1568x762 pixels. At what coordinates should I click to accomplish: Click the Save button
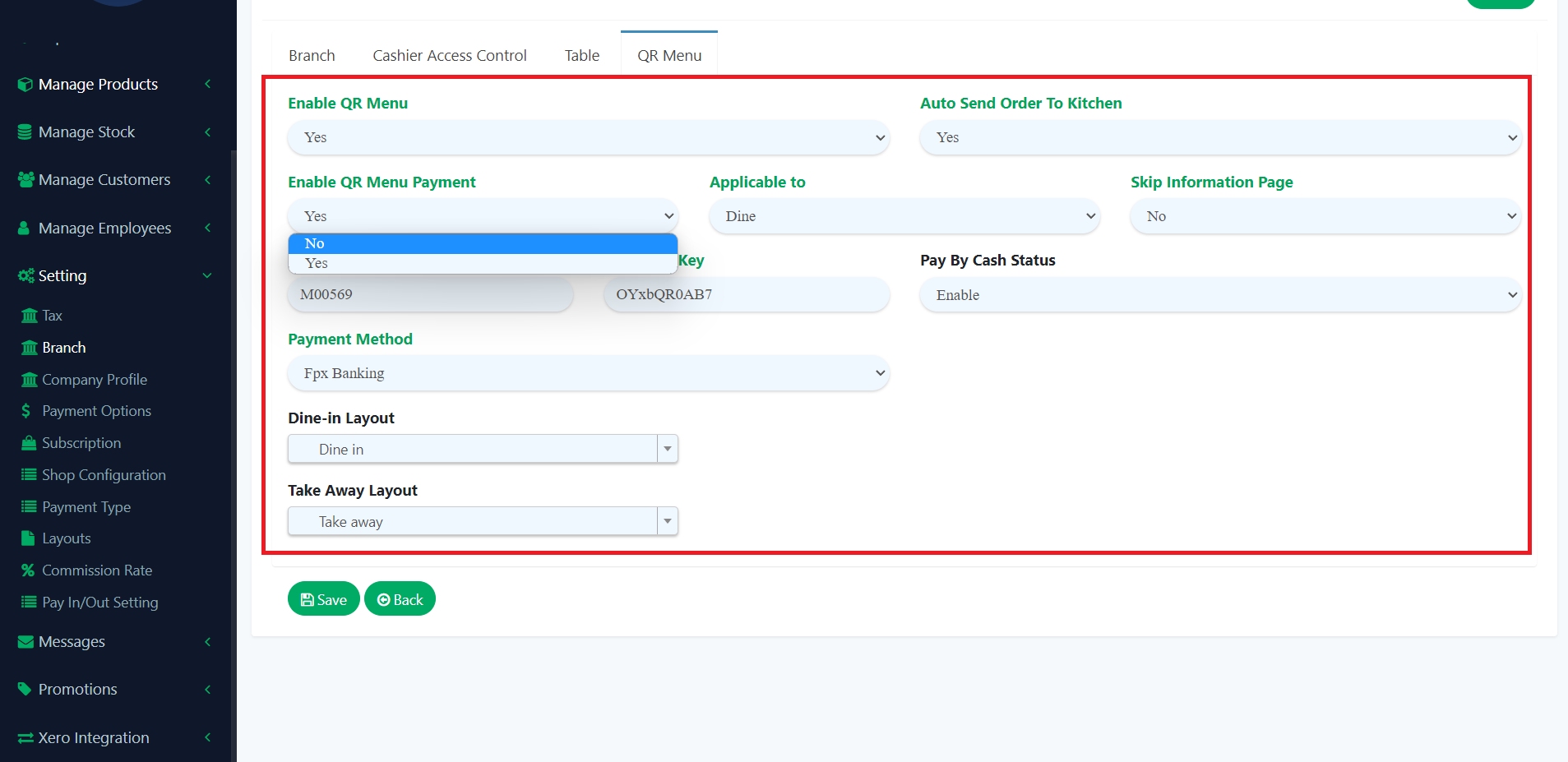[323, 598]
